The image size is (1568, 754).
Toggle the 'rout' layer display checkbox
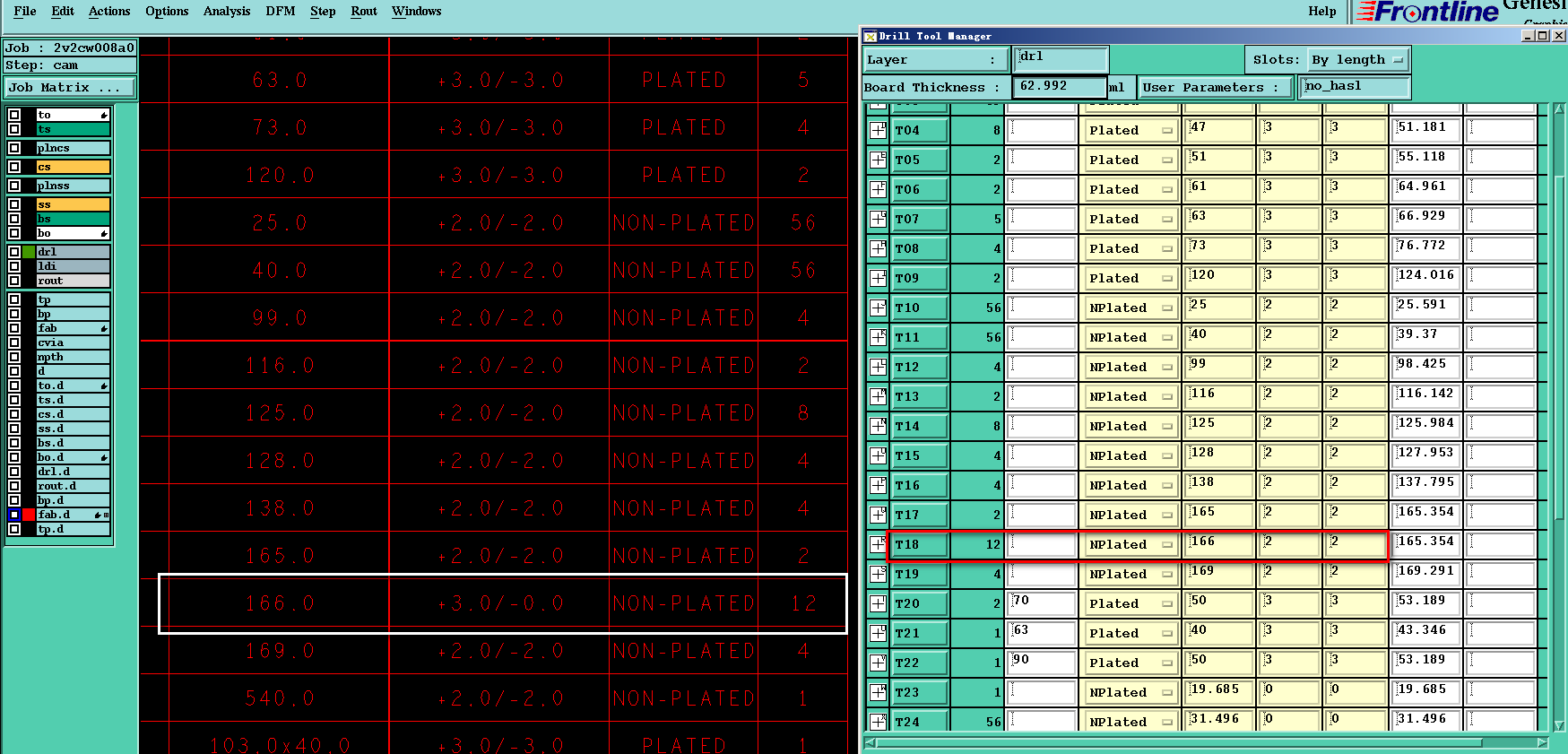(x=14, y=281)
